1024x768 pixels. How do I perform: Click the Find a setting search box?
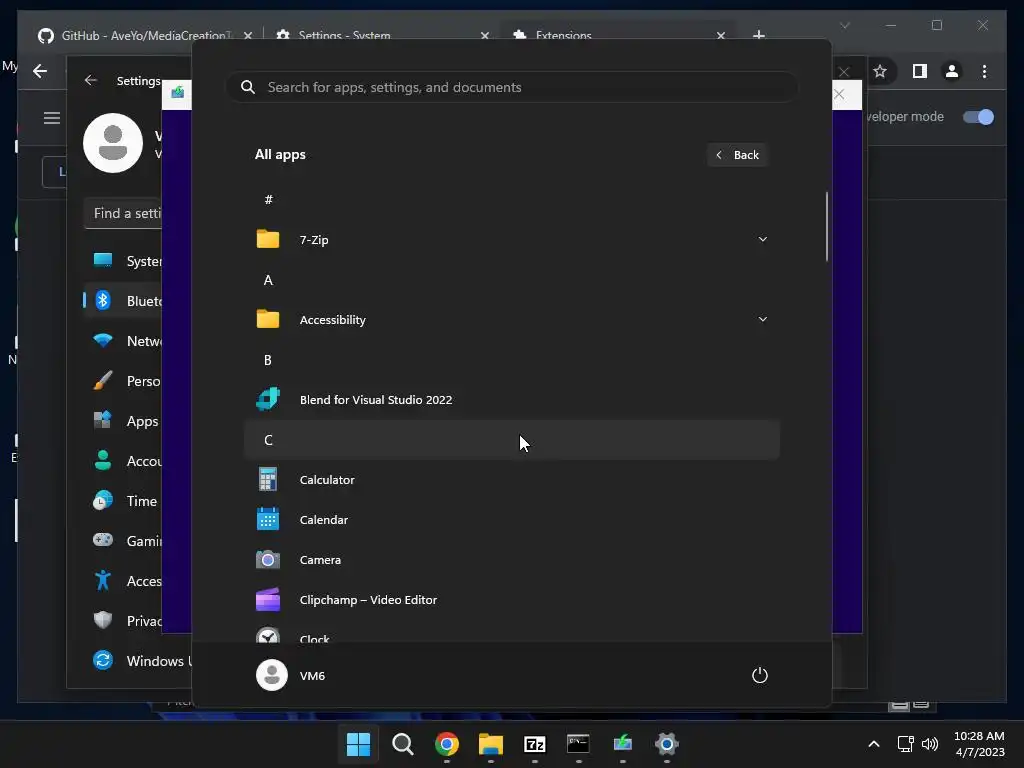tap(124, 213)
